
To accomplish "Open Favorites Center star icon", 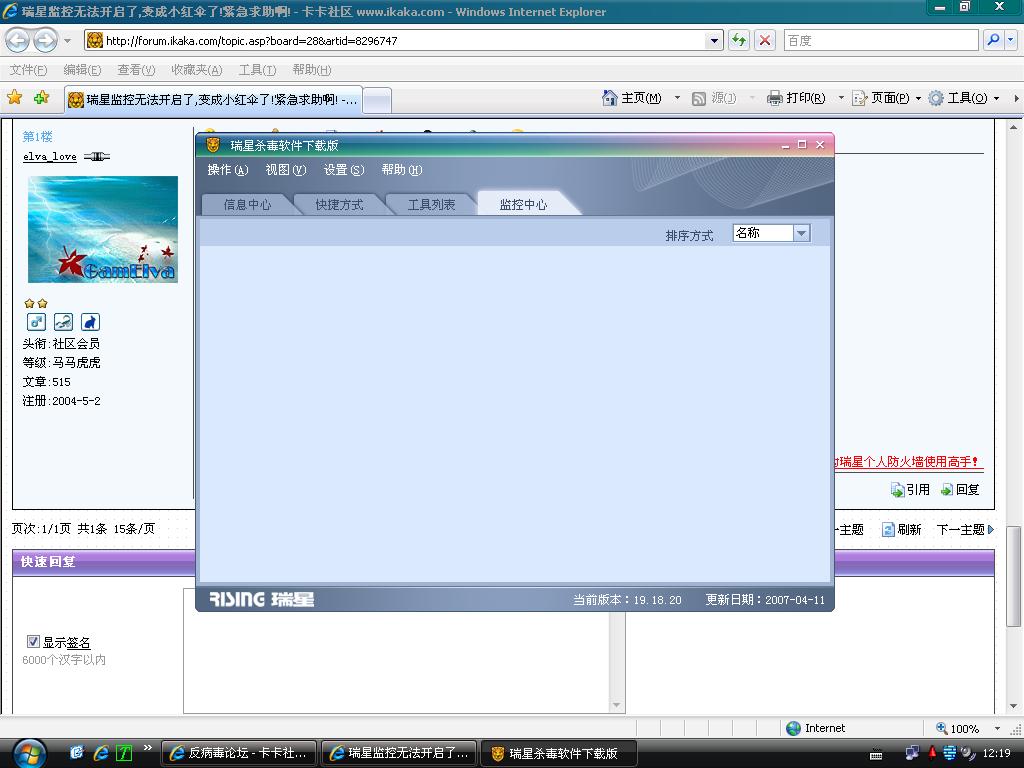I will click(14, 98).
